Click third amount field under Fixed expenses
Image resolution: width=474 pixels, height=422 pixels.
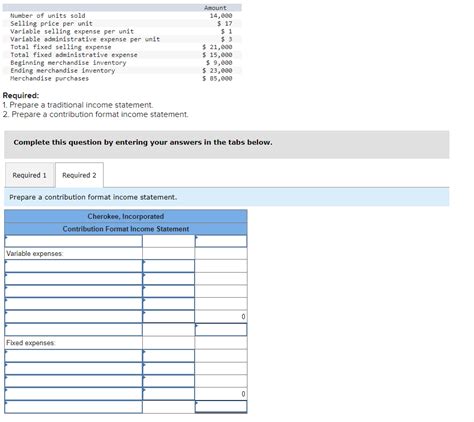(x=169, y=381)
